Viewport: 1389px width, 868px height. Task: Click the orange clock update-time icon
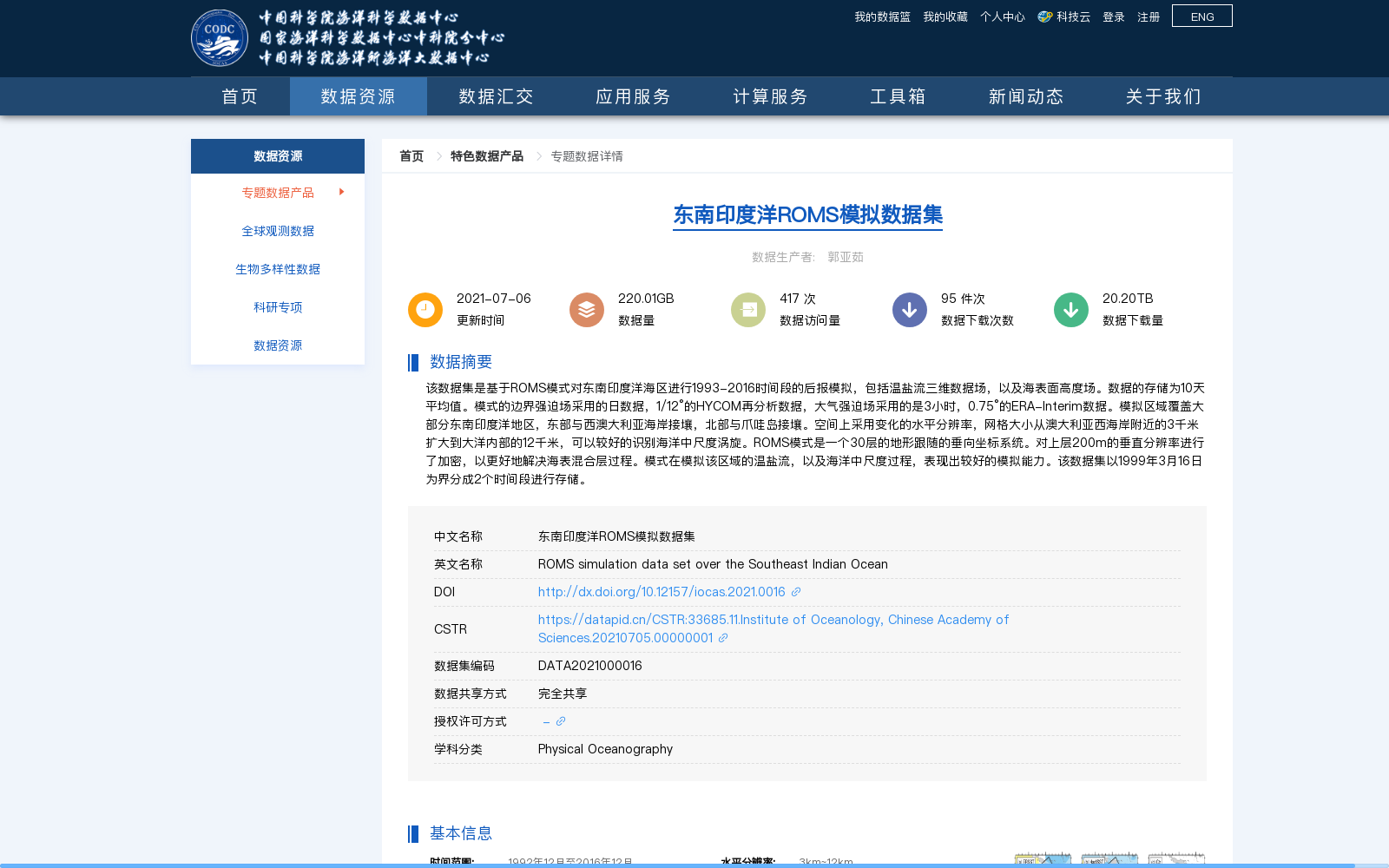coord(425,310)
